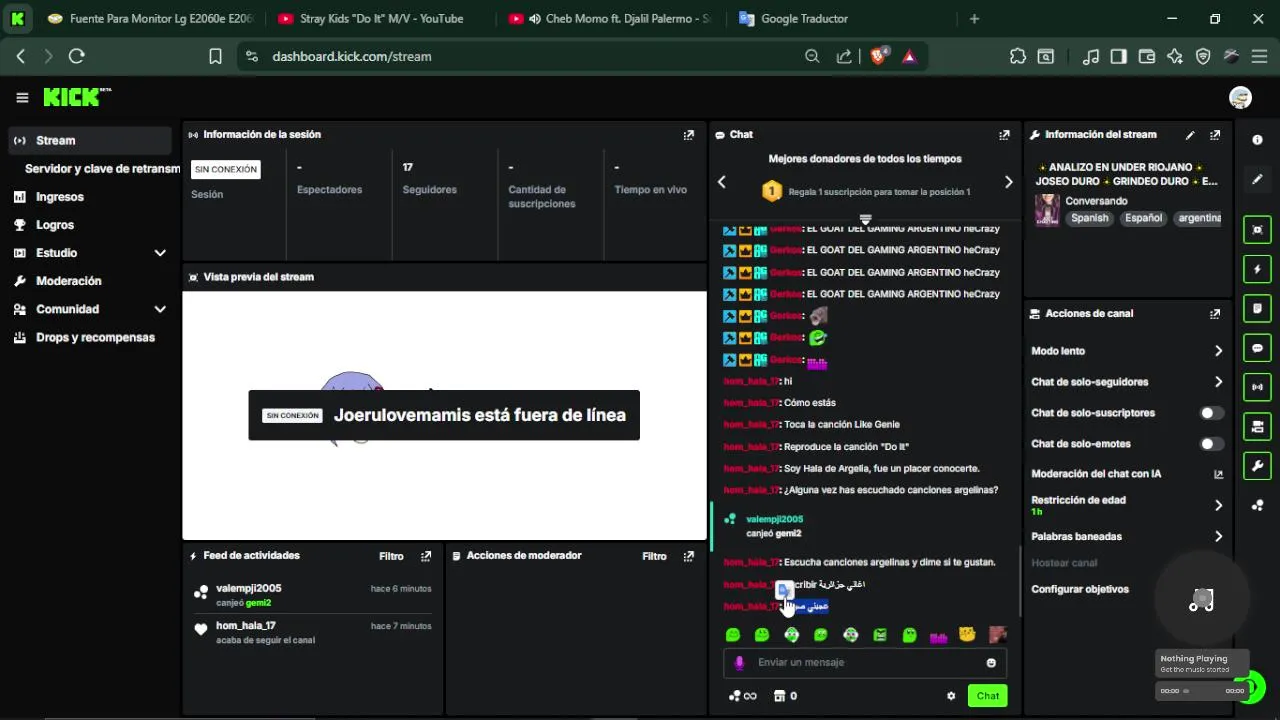Click the Conversando category thumbnail
Screen dimensions: 1280x720
point(1047,210)
